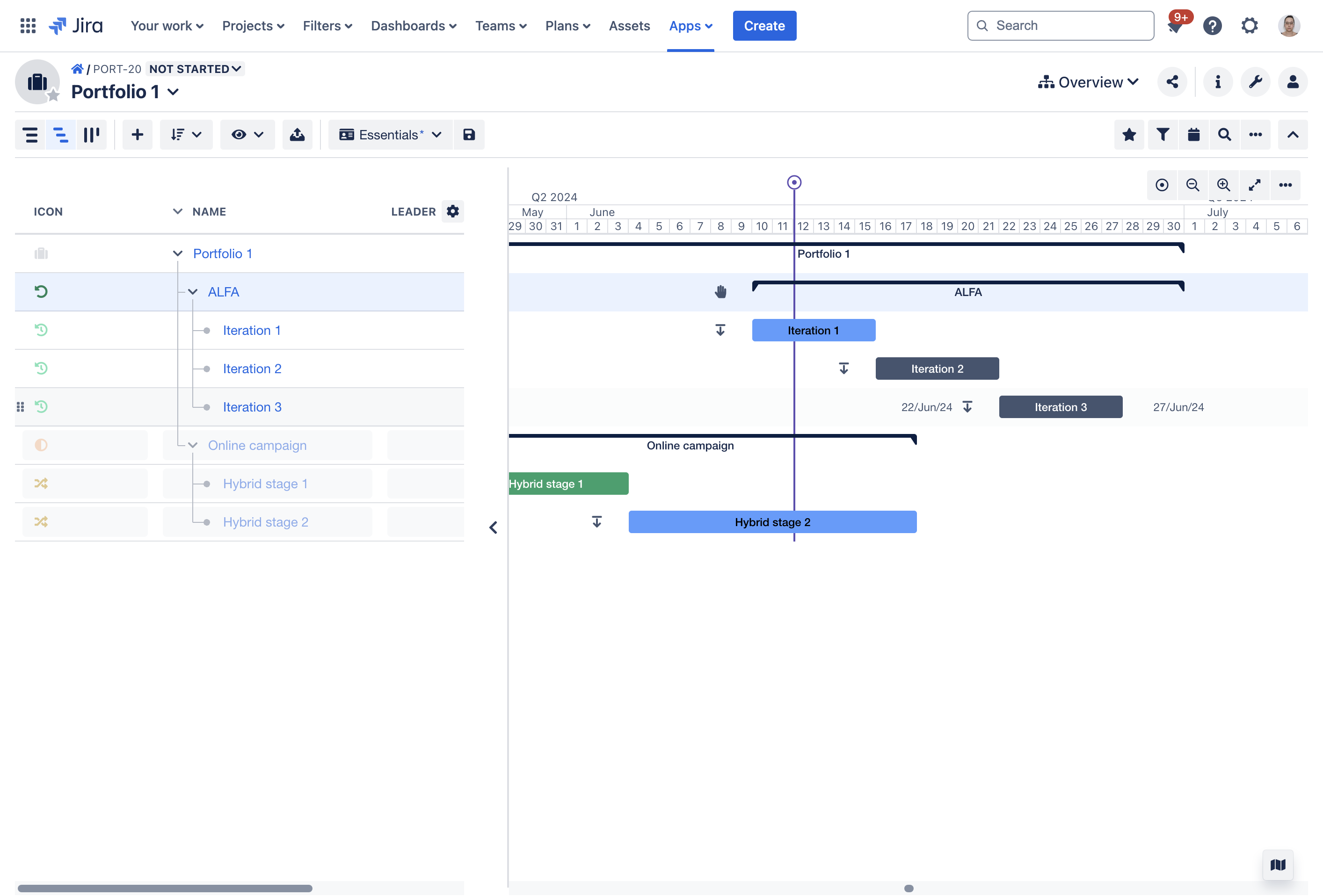Click the home icon in breadcrumb
The image size is (1323, 896).
tap(77, 69)
